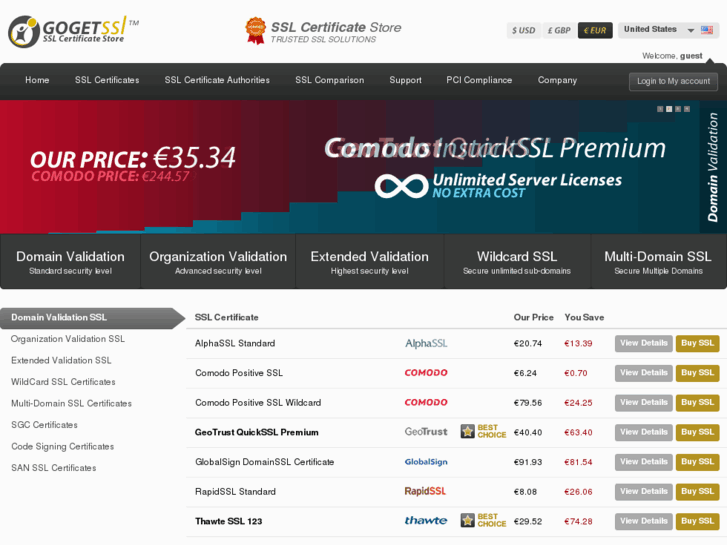727x545 pixels.
Task: Select the Organization Validation tab
Action: 218,262
